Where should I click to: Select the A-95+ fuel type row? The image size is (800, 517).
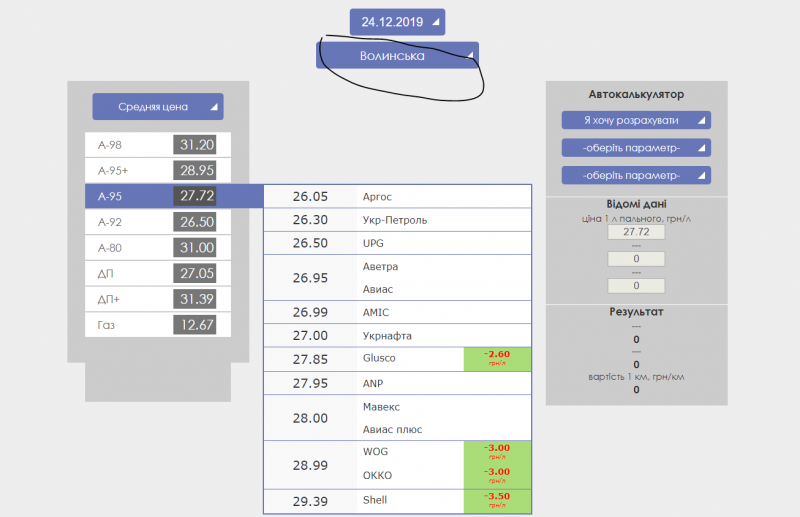click(157, 171)
